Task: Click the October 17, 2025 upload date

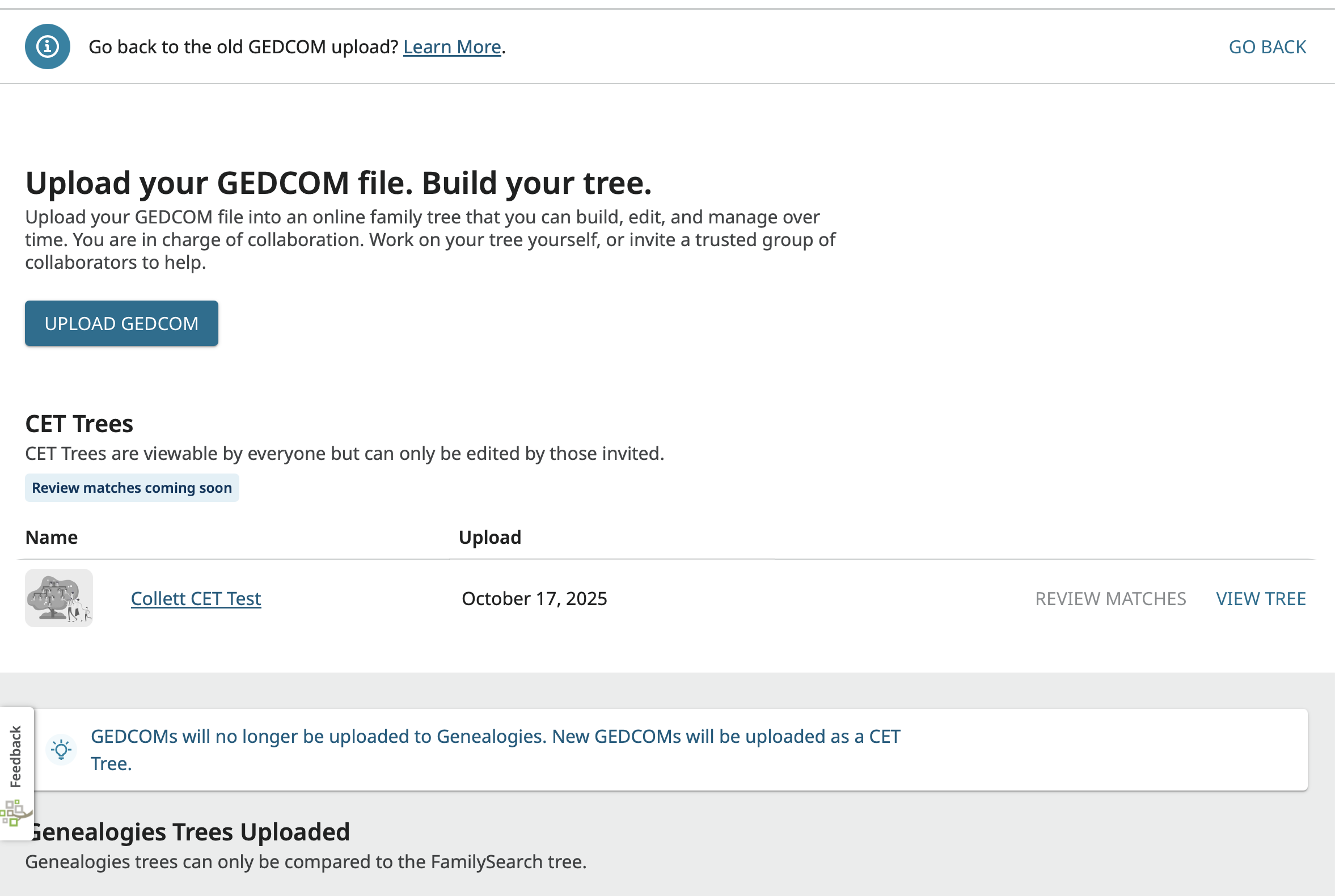Action: [534, 598]
